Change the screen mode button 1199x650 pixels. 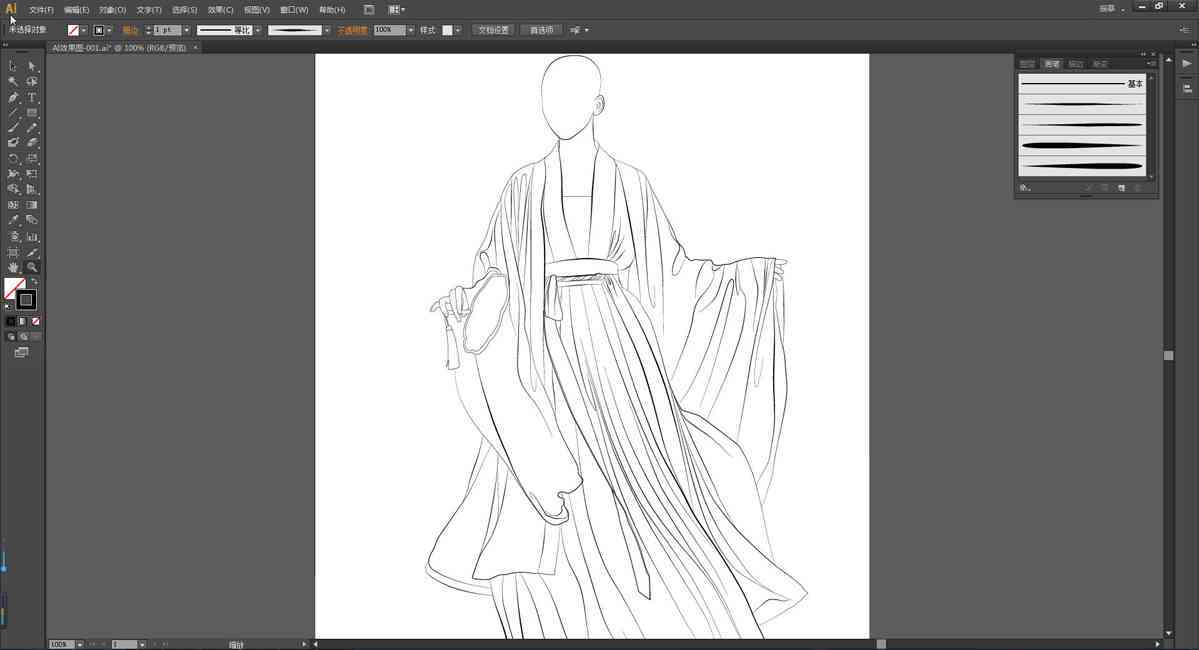pos(21,353)
